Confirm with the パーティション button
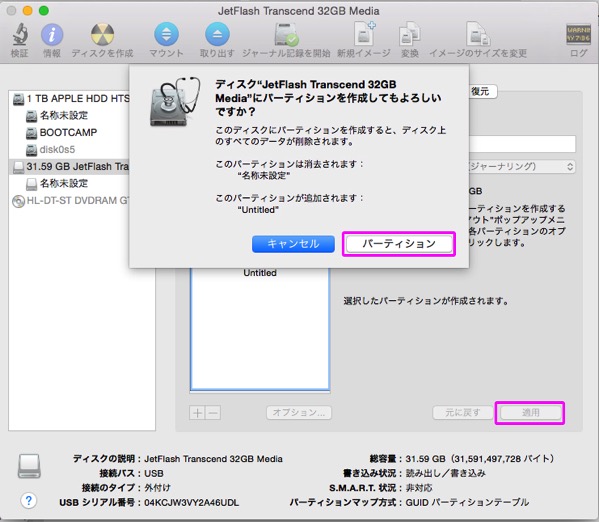 click(399, 244)
